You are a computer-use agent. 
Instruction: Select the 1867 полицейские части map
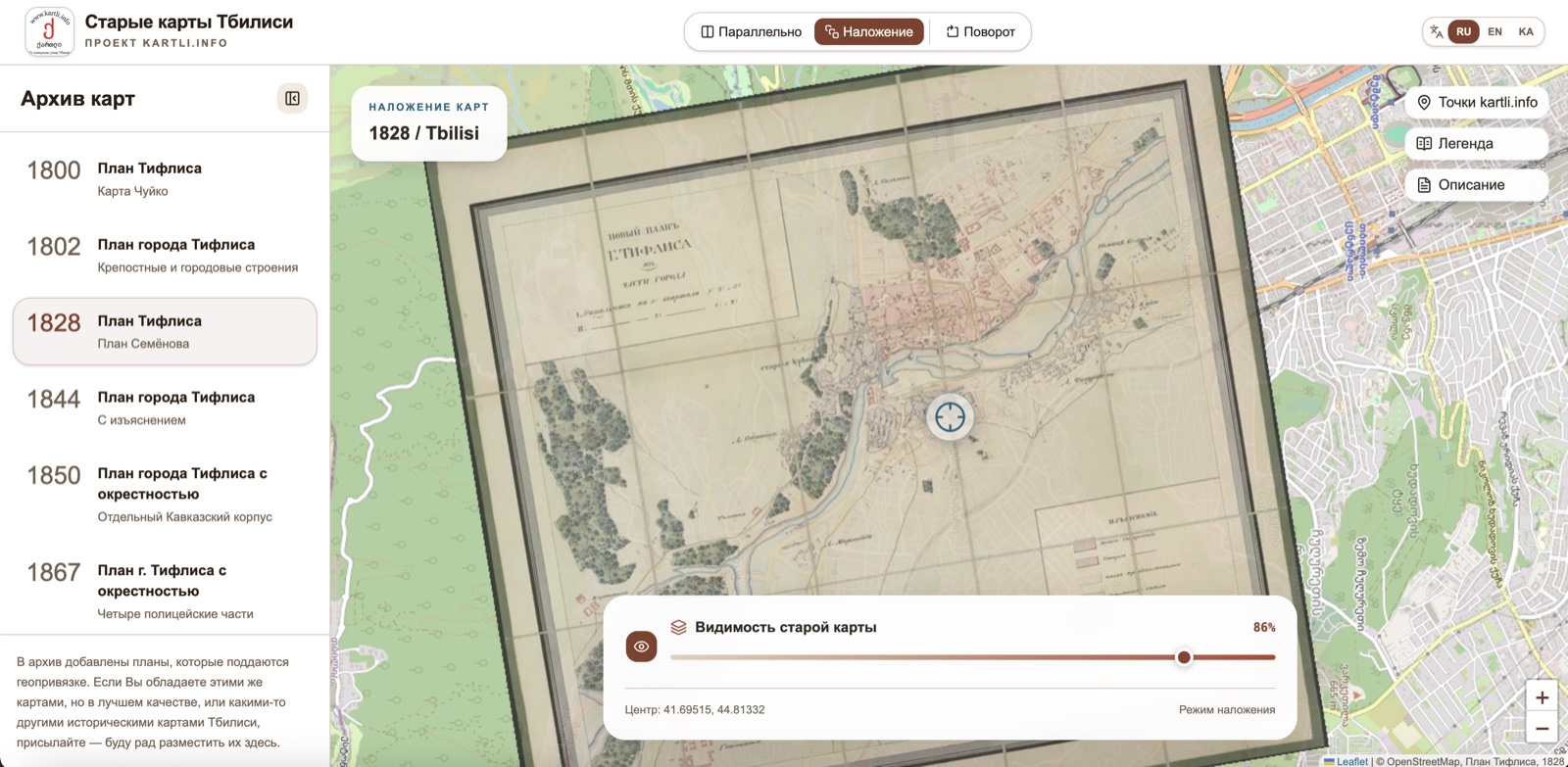pyautogui.click(x=165, y=591)
